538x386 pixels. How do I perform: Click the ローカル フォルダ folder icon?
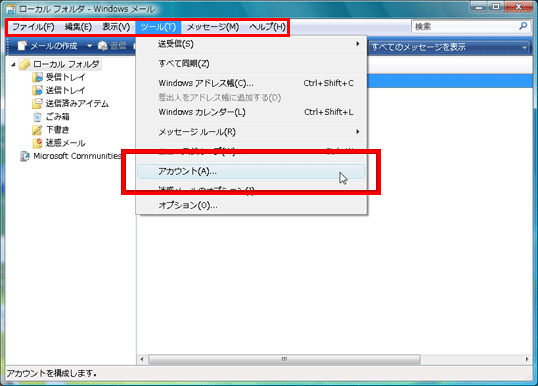[x=25, y=64]
